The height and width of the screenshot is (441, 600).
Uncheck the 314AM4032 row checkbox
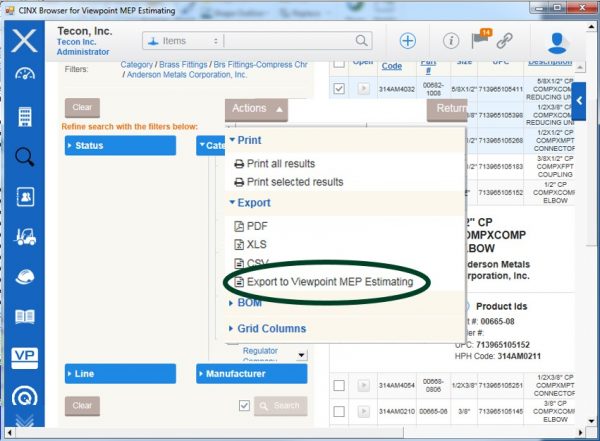(x=339, y=89)
